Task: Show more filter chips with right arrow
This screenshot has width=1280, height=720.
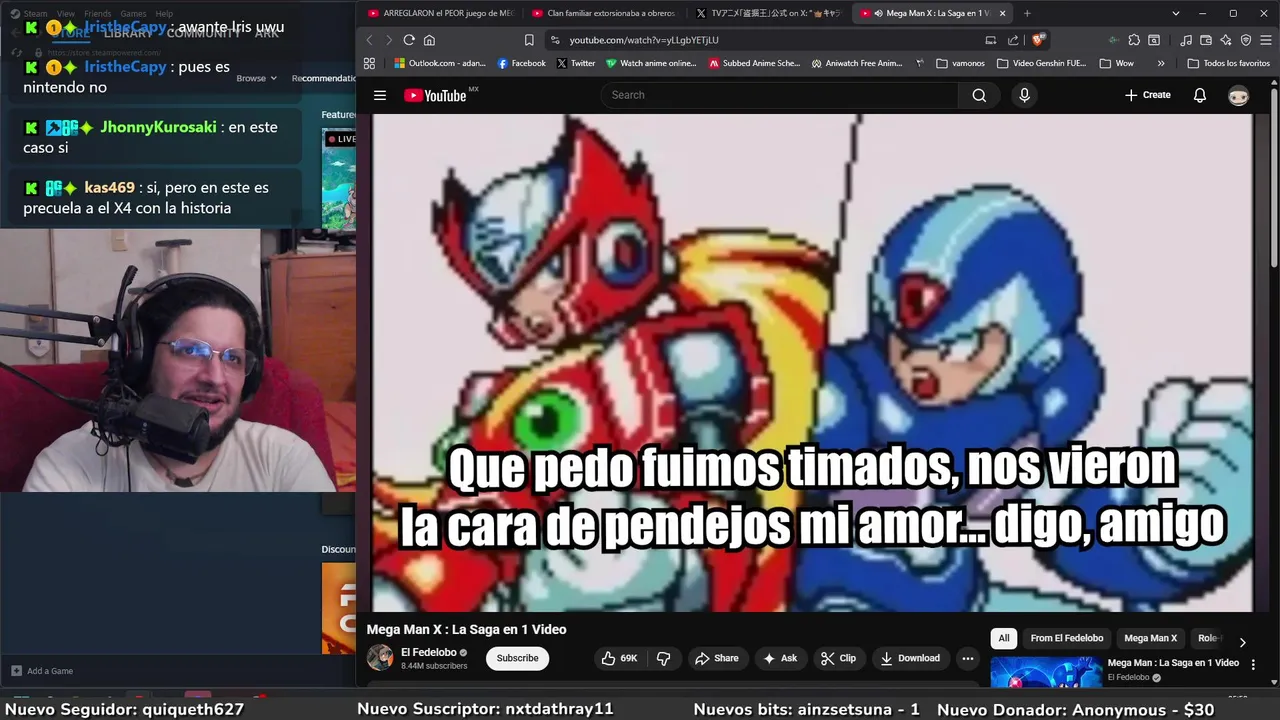Action: tap(1242, 642)
